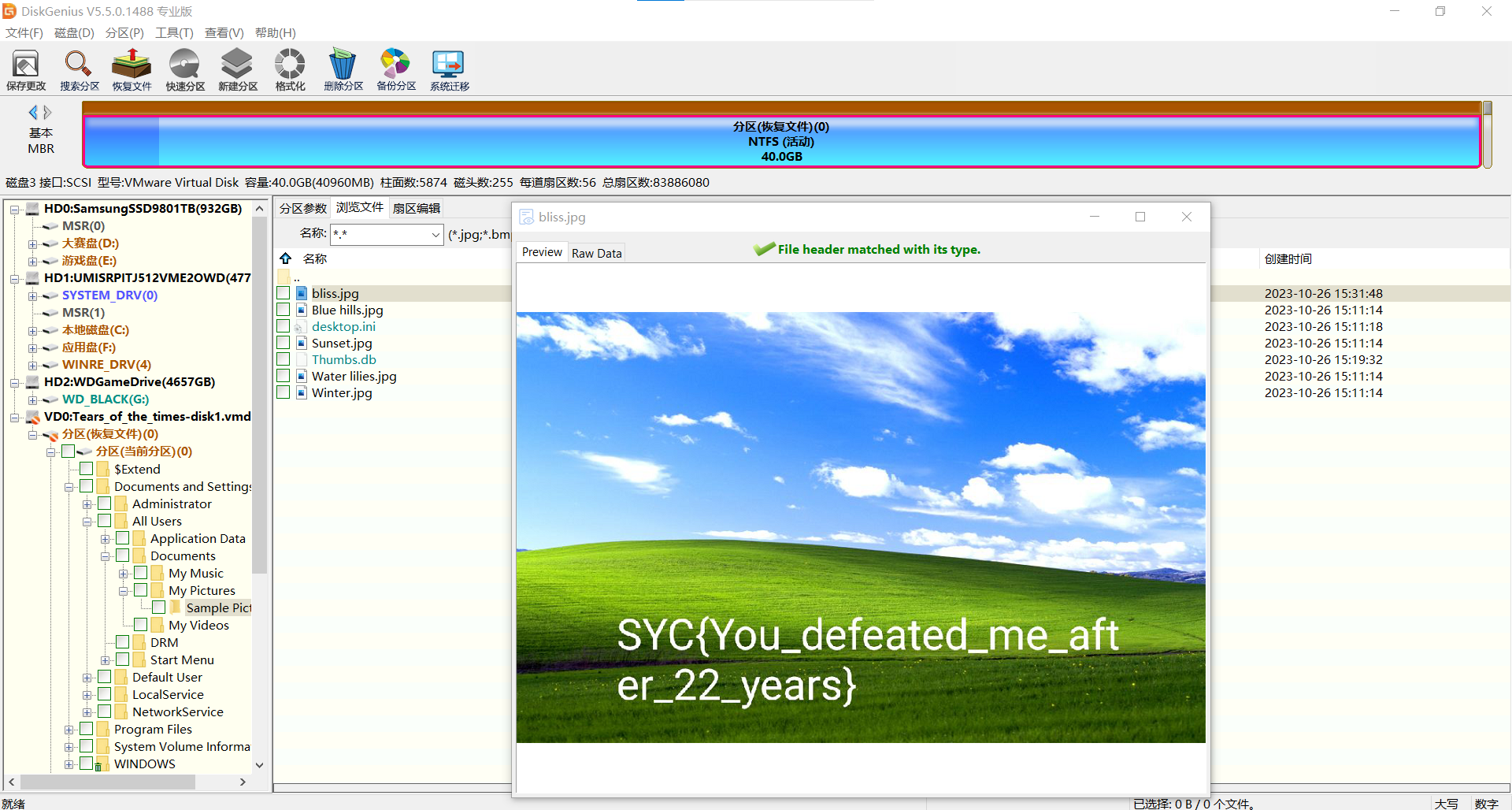This screenshot has width=1512, height=810.
Task: Click scroll-down arrow of tree panel
Action: 259,764
